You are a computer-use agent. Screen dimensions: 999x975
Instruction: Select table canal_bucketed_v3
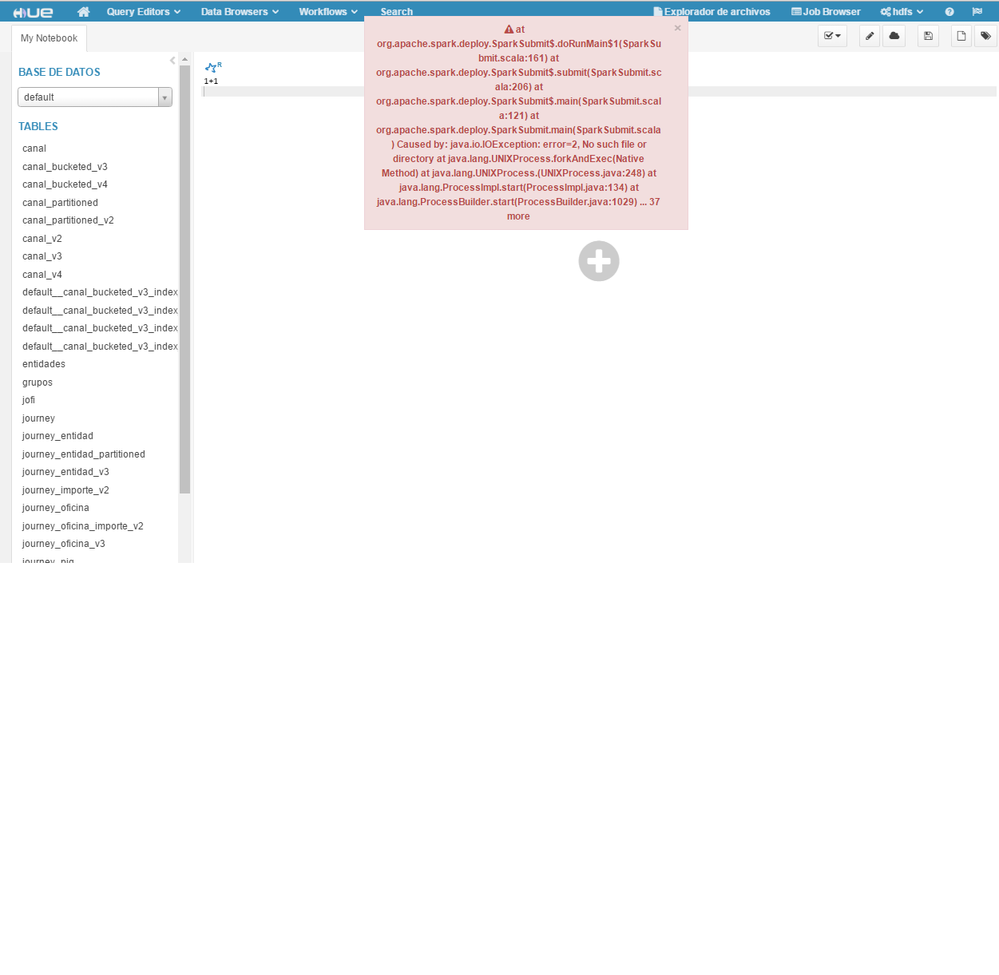pyautogui.click(x=65, y=166)
